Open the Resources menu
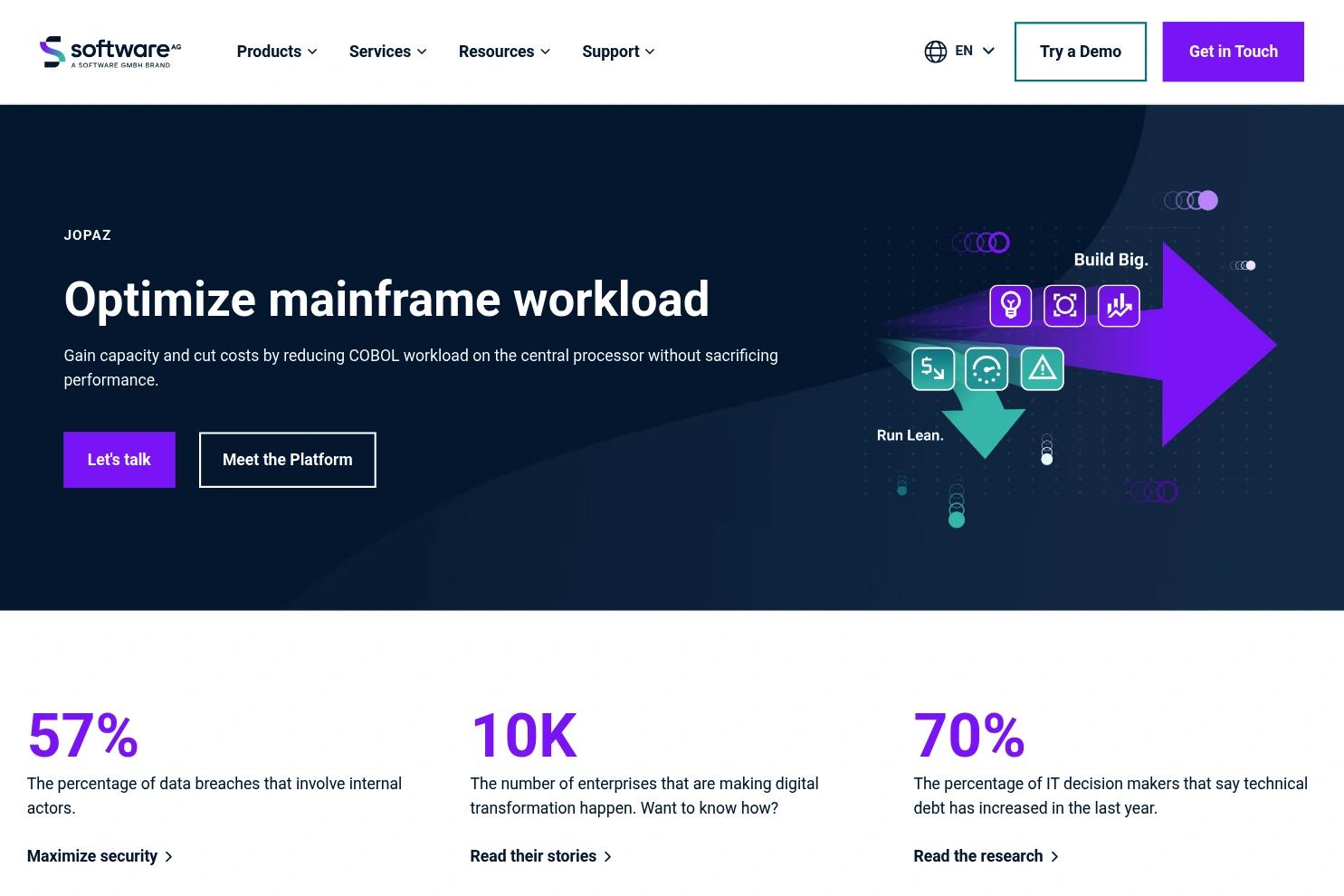Screen dimensions: 1344x896 504,52
